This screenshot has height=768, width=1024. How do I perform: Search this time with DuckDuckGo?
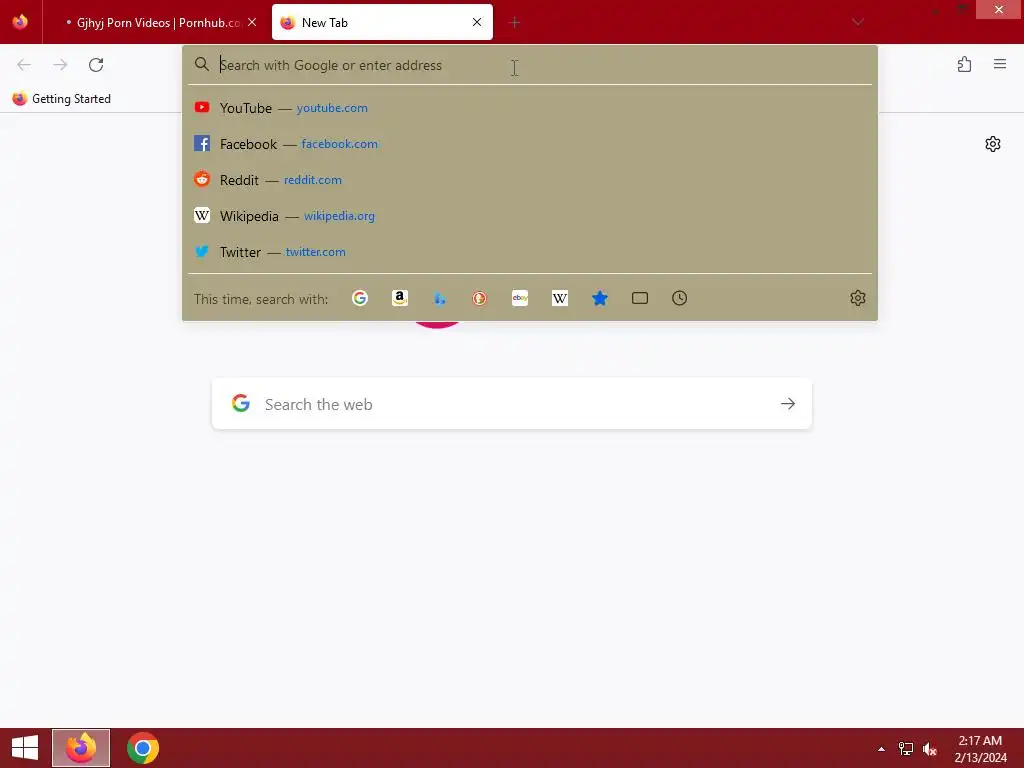click(479, 298)
